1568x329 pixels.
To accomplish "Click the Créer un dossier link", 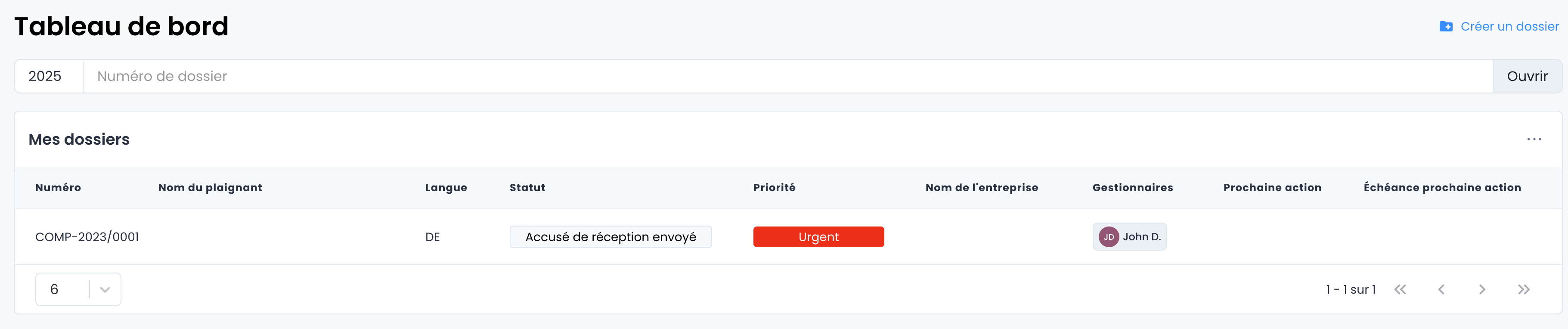I will coord(1509,27).
